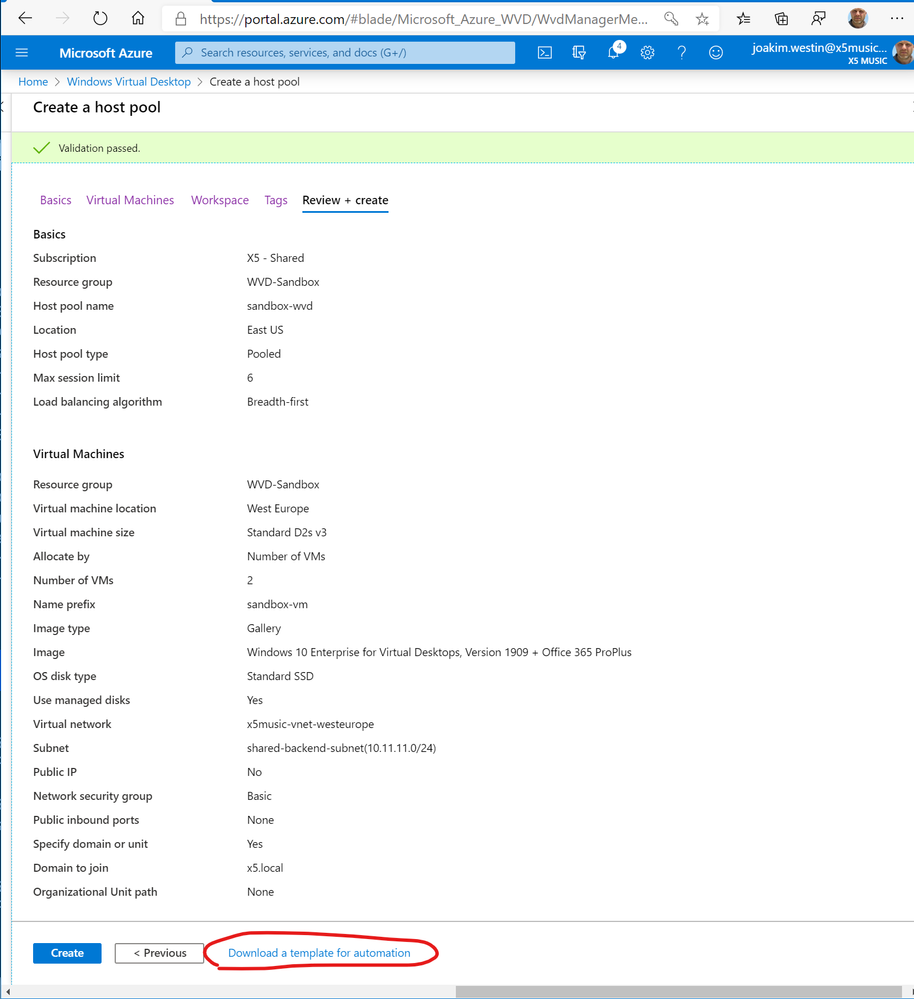Click the 'sandbox-wvd' host pool name

tap(280, 306)
